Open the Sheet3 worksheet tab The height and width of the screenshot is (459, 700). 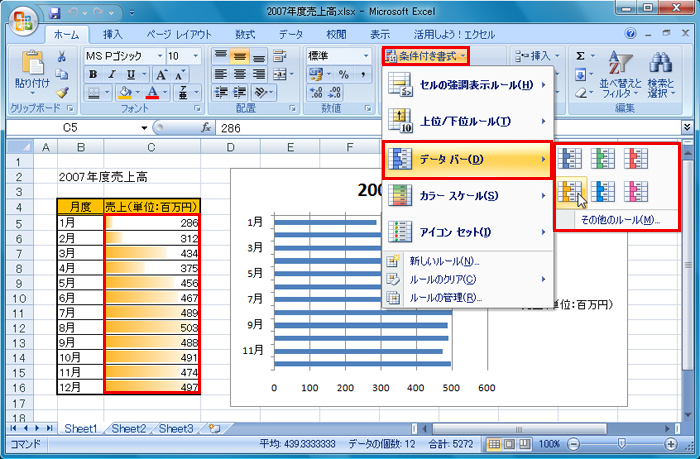tap(176, 429)
